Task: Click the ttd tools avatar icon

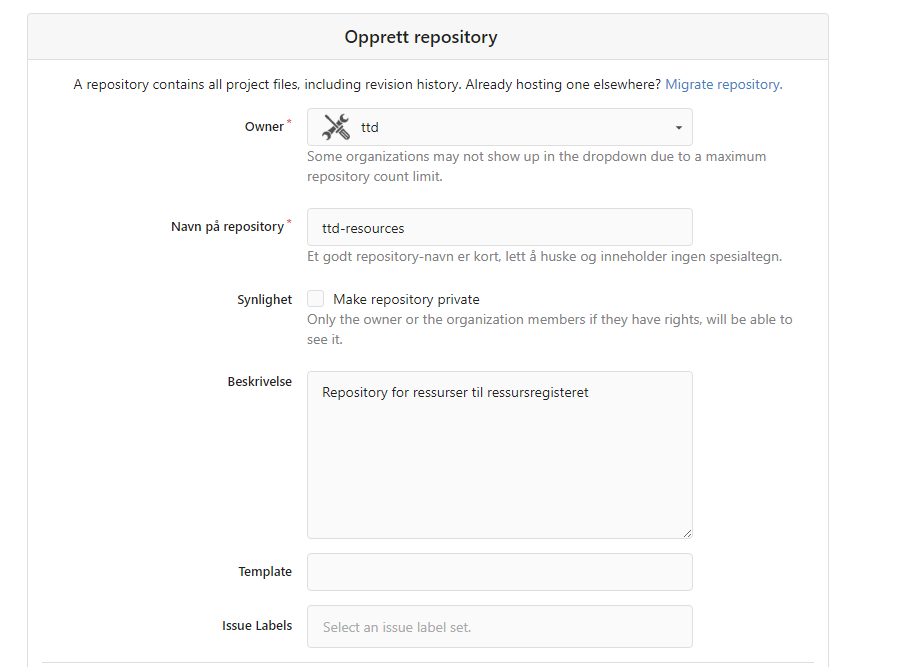Action: [336, 127]
